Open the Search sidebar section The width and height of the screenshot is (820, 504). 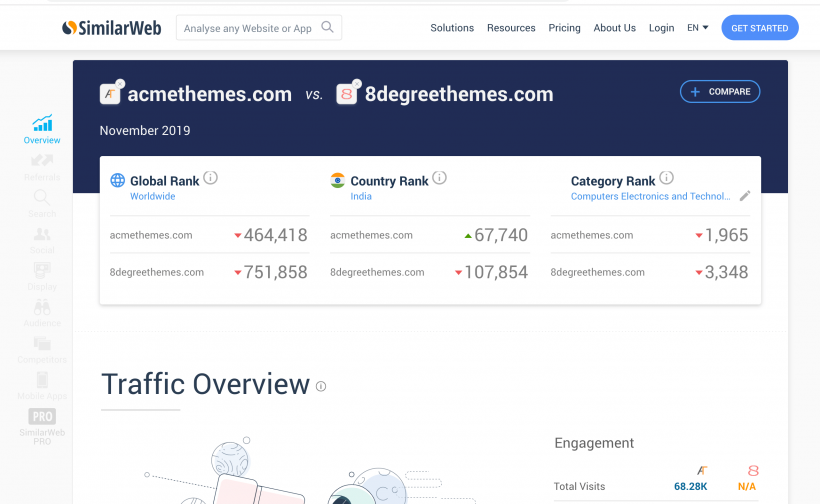click(42, 204)
